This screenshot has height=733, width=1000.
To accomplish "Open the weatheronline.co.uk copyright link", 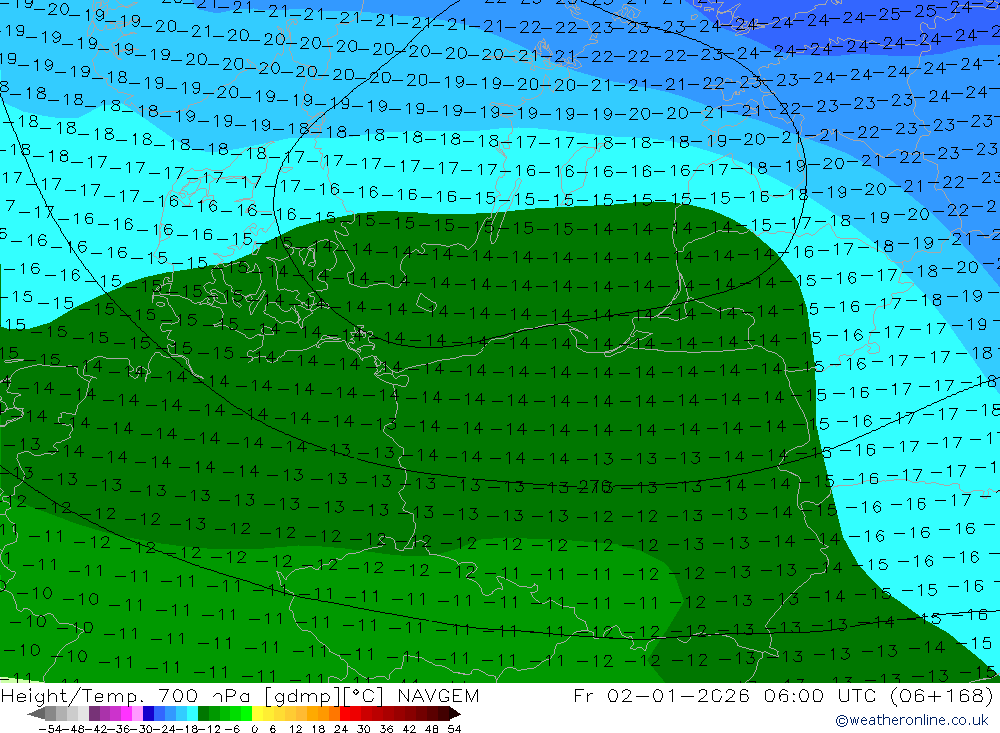I will pos(912,720).
